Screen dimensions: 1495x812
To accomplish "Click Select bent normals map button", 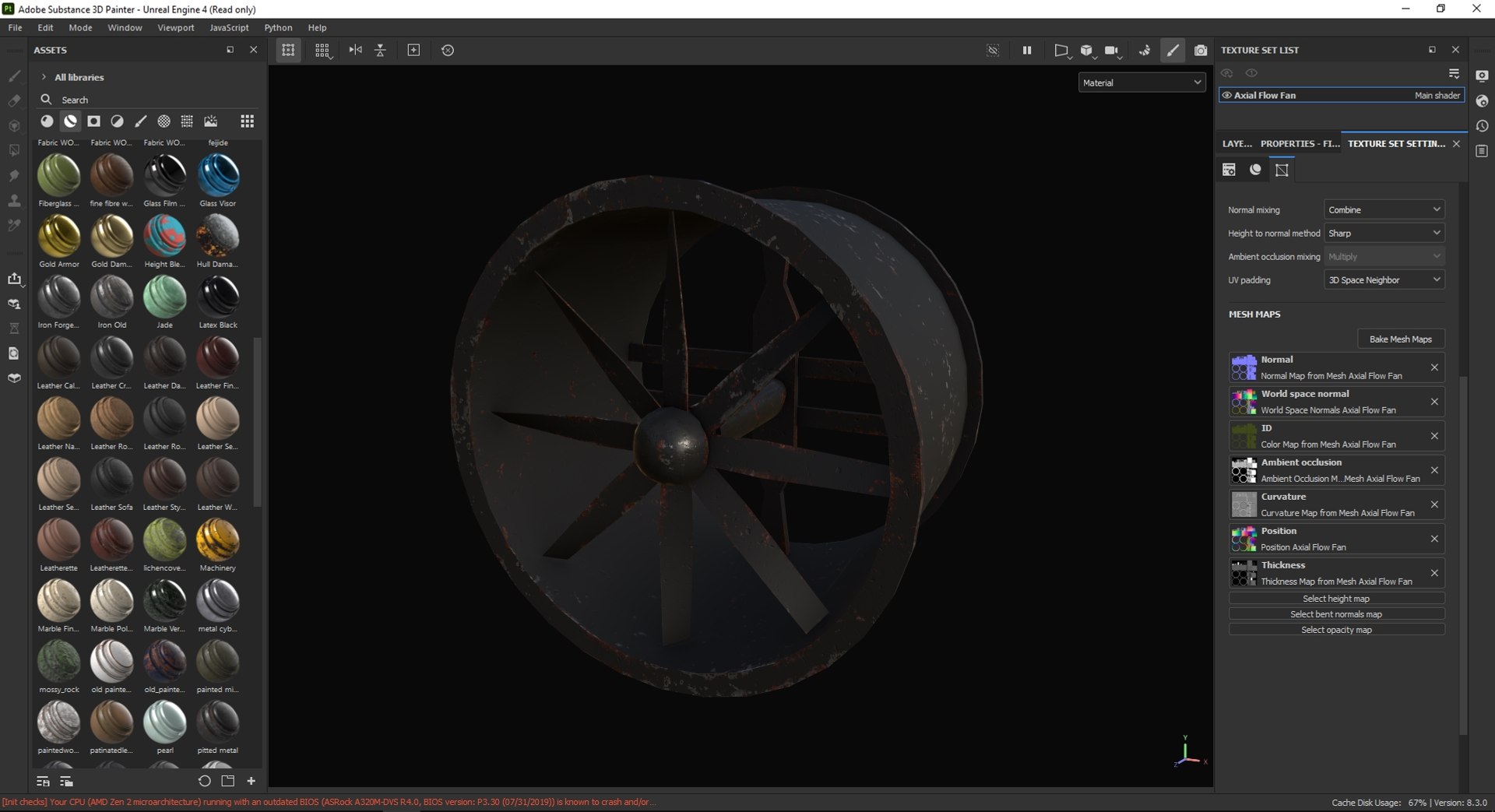I will 1336,614.
